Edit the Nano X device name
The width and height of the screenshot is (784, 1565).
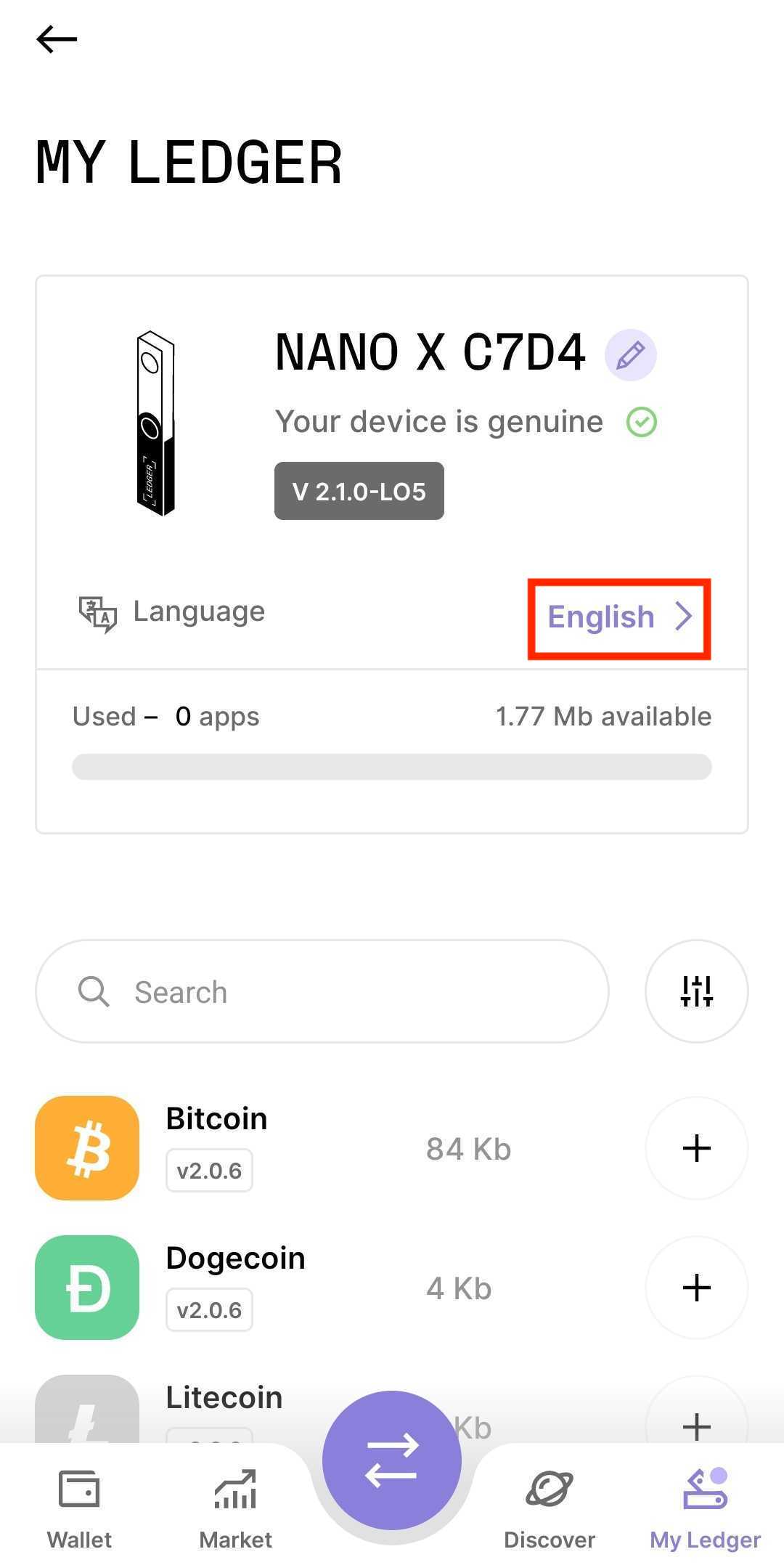click(x=630, y=354)
